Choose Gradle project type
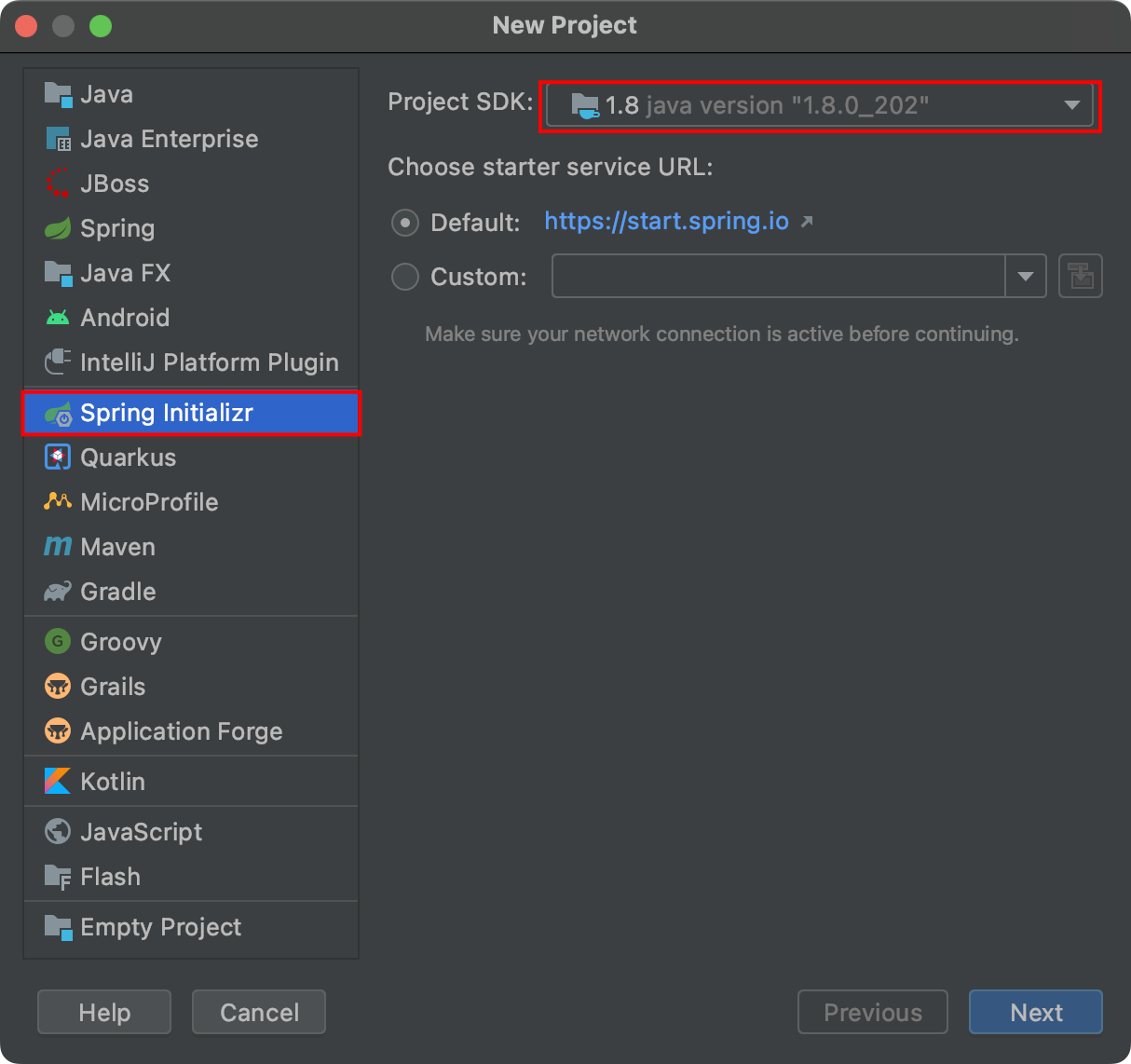 click(x=191, y=592)
